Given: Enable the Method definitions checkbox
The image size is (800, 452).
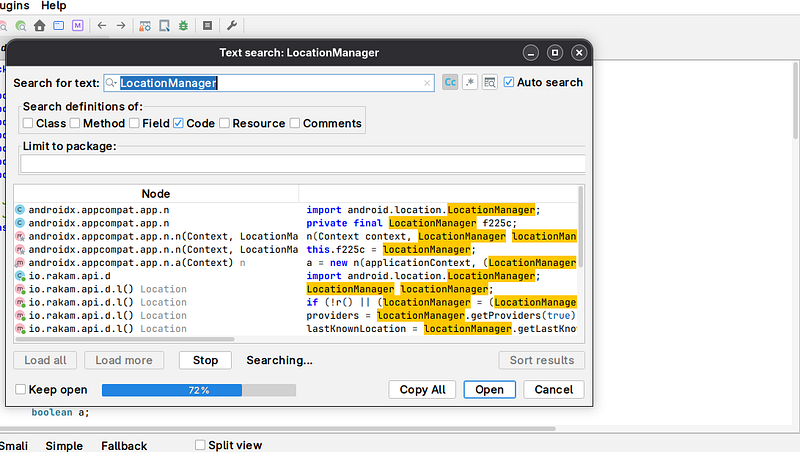Looking at the screenshot, I should click(x=75, y=123).
